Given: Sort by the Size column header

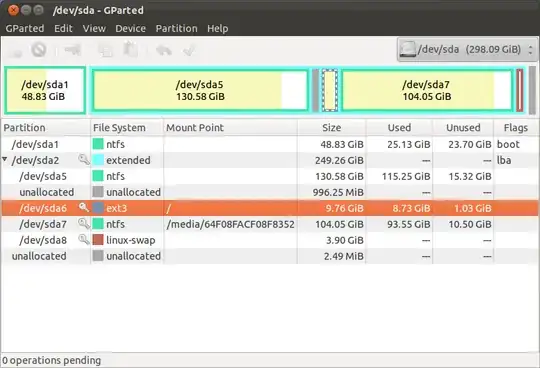Looking at the screenshot, I should coord(332,128).
